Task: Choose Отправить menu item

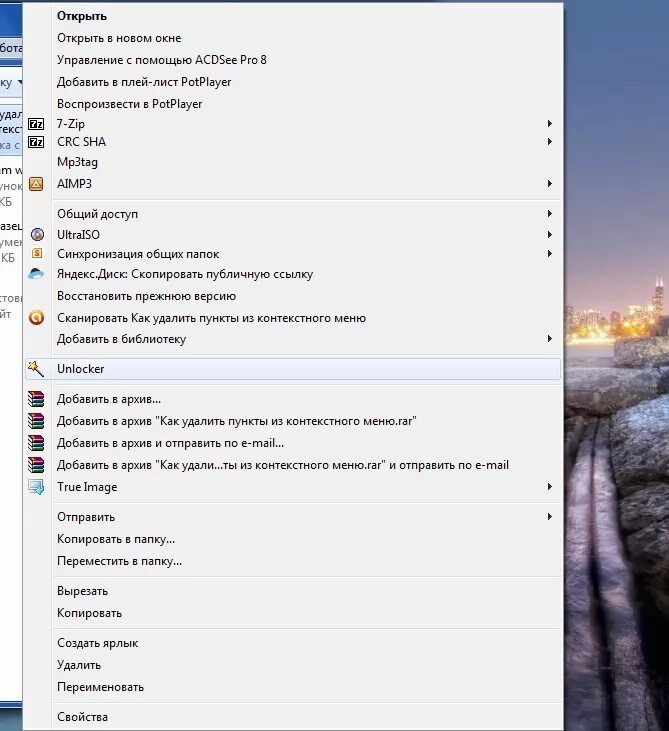Action: click(293, 517)
